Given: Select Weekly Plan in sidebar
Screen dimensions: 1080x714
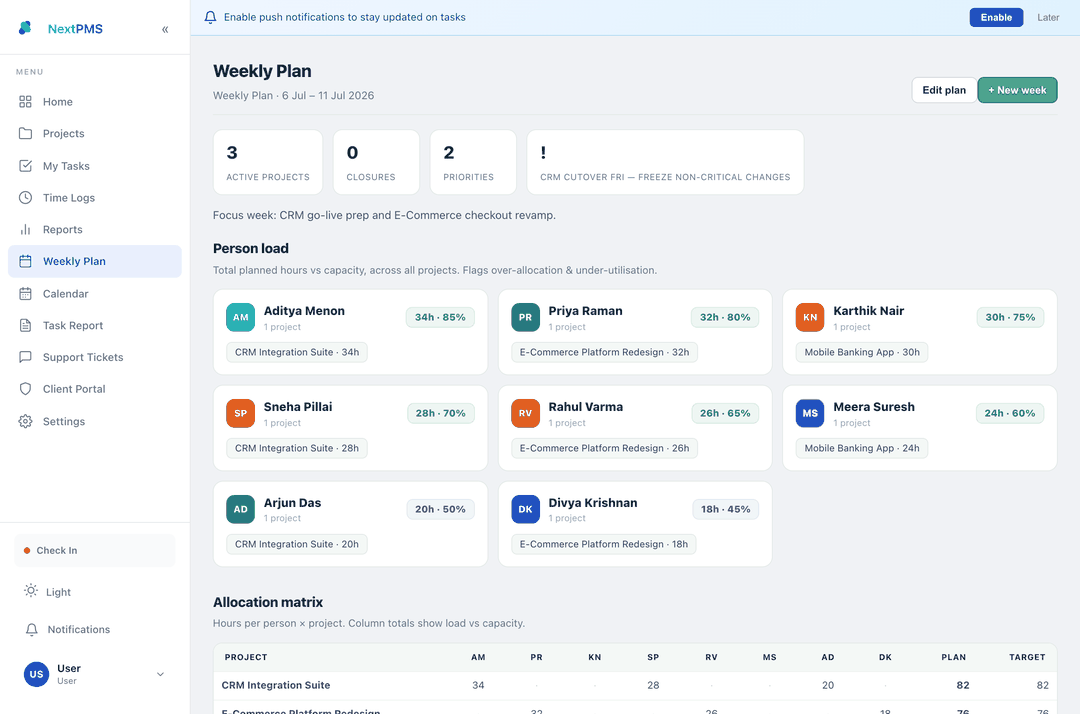Looking at the screenshot, I should [94, 262].
